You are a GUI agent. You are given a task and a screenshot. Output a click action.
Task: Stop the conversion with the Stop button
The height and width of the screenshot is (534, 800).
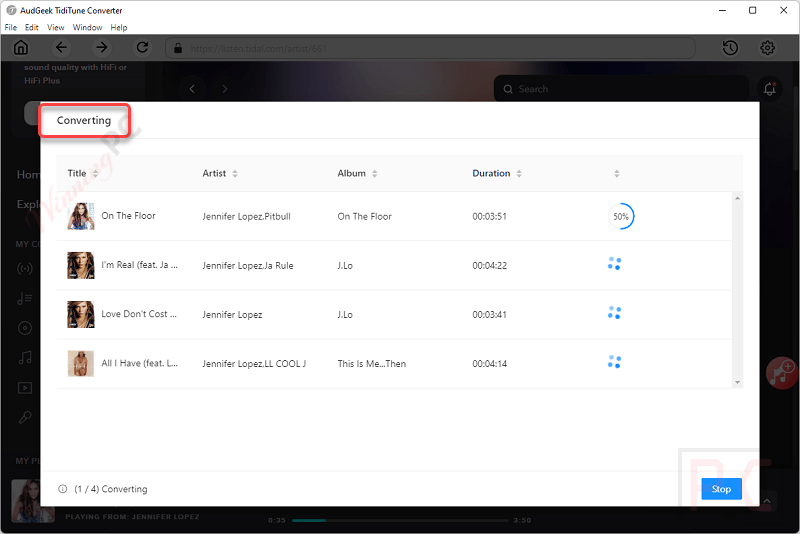pyautogui.click(x=721, y=489)
